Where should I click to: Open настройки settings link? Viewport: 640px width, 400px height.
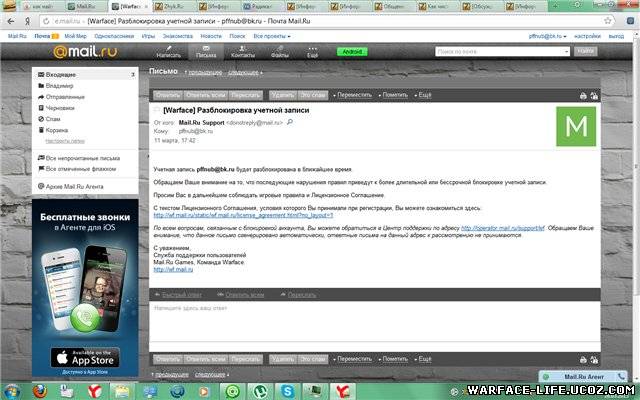tap(587, 36)
